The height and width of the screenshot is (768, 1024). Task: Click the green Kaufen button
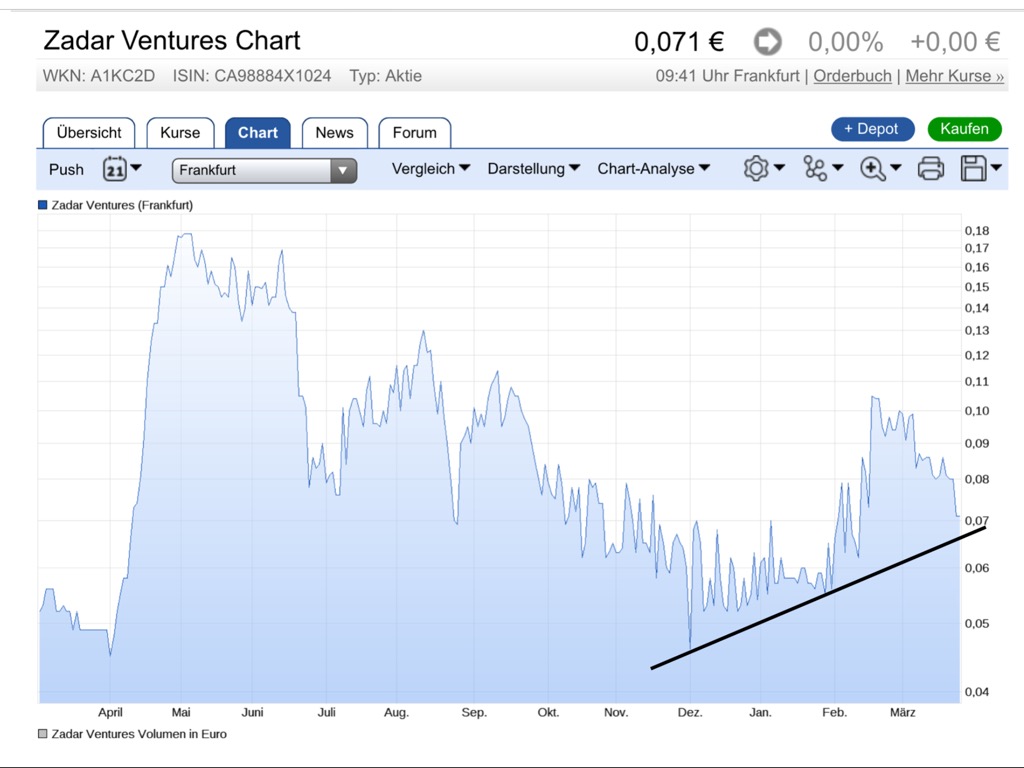[x=963, y=129]
